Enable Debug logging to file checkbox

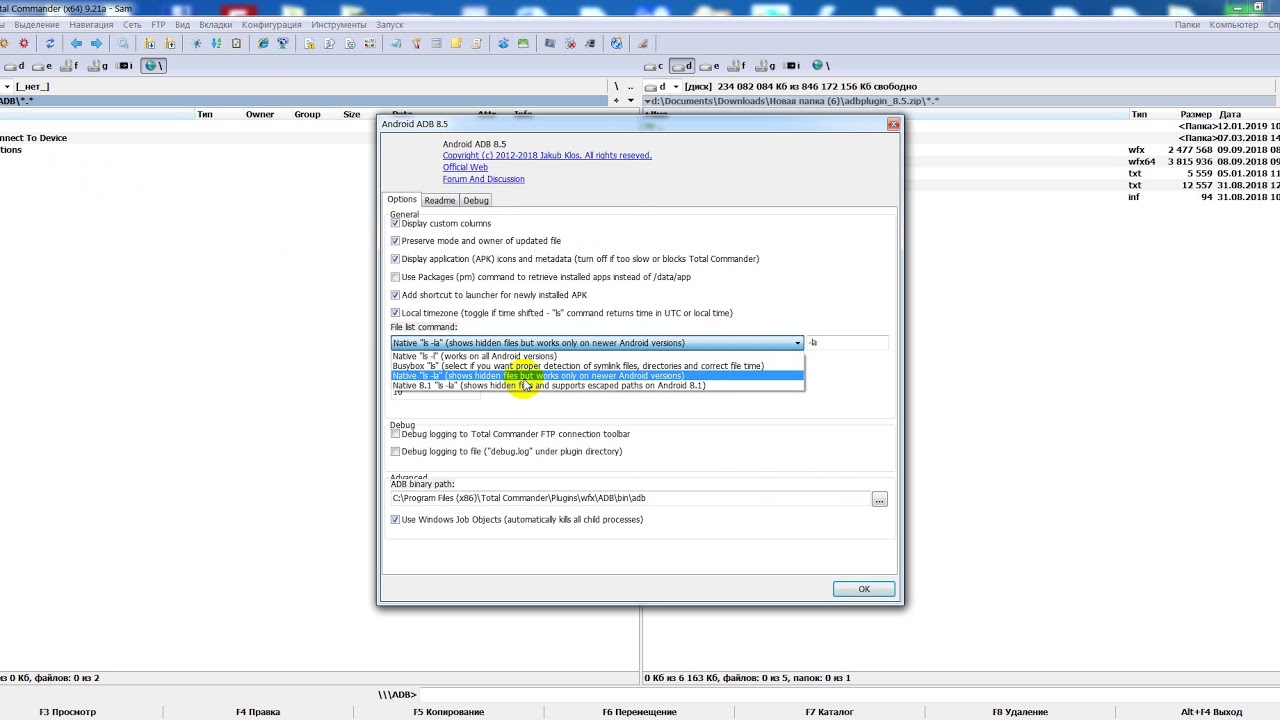[x=395, y=451]
